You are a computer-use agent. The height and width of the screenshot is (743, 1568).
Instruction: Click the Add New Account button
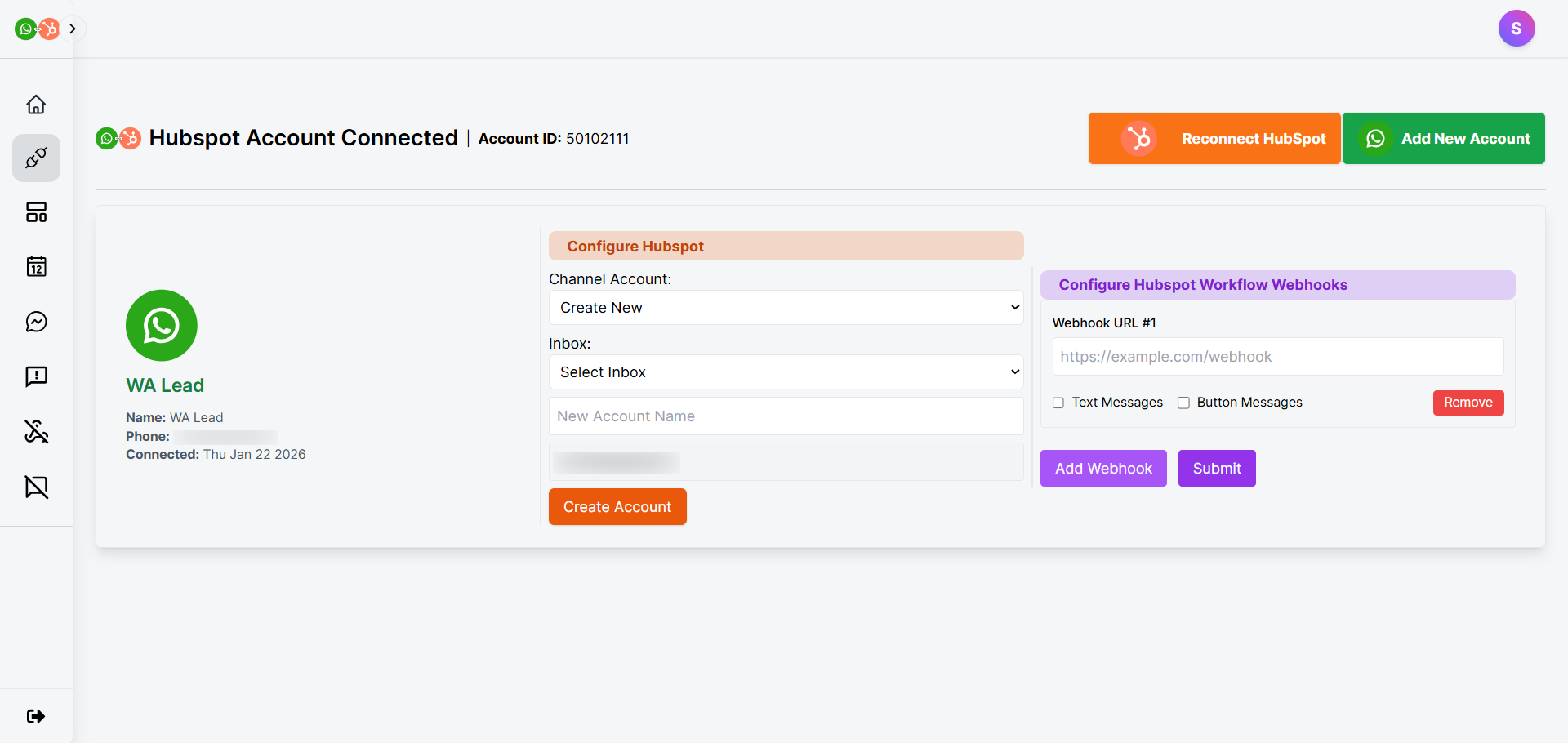1443,139
